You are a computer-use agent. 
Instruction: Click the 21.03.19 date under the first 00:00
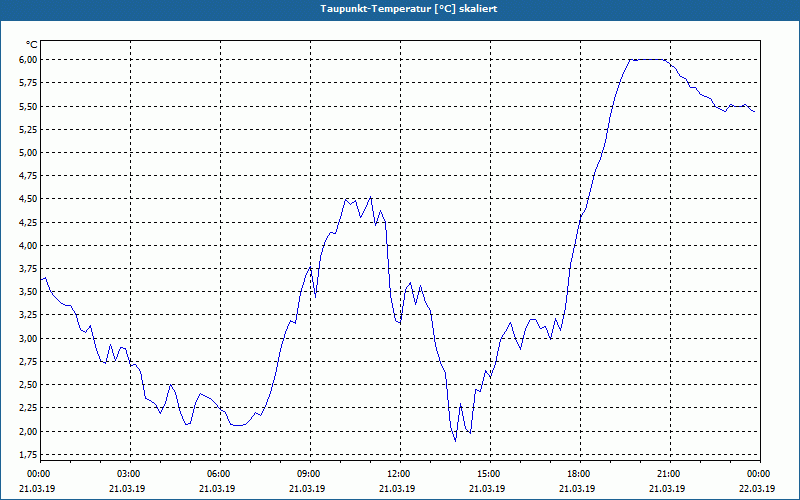pyautogui.click(x=37, y=488)
